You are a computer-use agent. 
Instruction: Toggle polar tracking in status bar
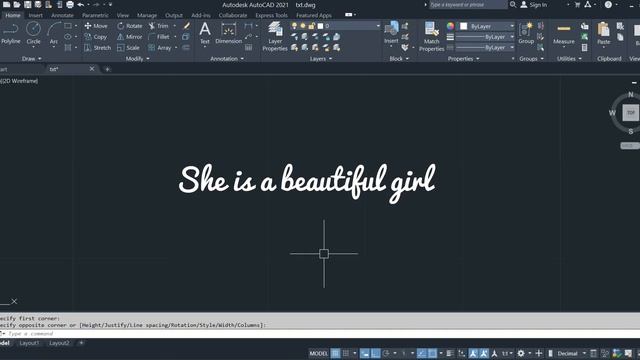click(x=386, y=353)
